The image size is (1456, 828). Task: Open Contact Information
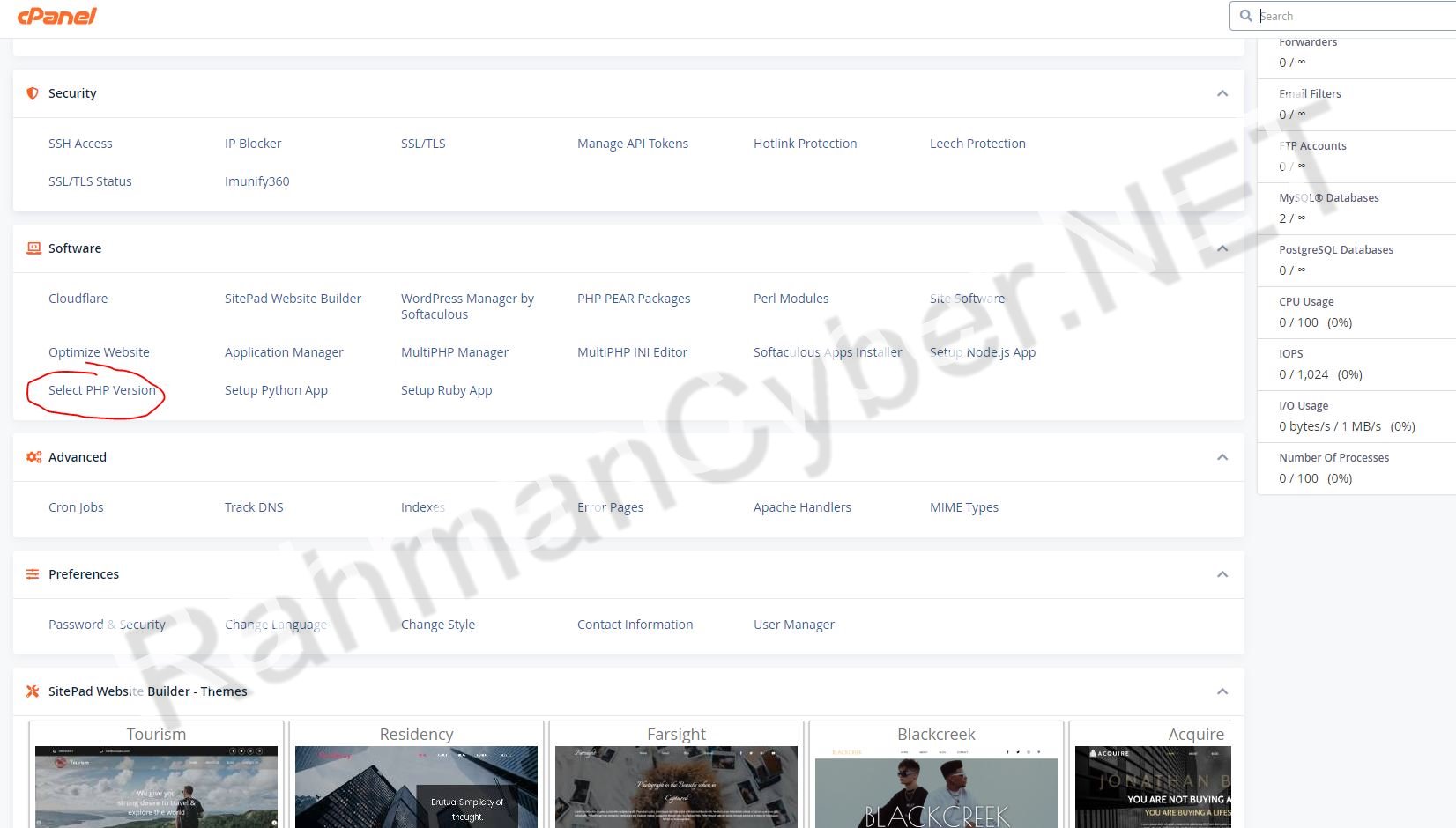635,625
